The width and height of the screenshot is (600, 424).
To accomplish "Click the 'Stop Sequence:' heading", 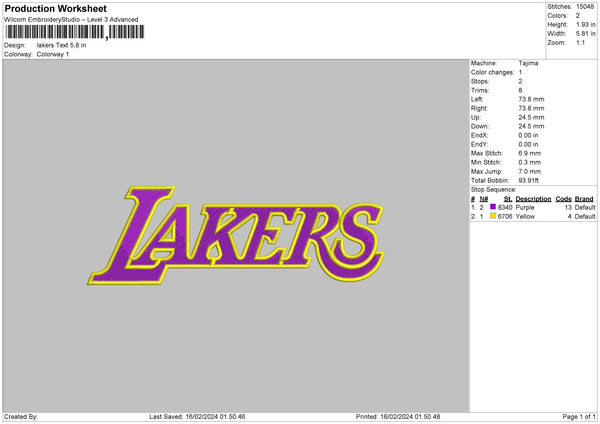I will click(x=494, y=190).
